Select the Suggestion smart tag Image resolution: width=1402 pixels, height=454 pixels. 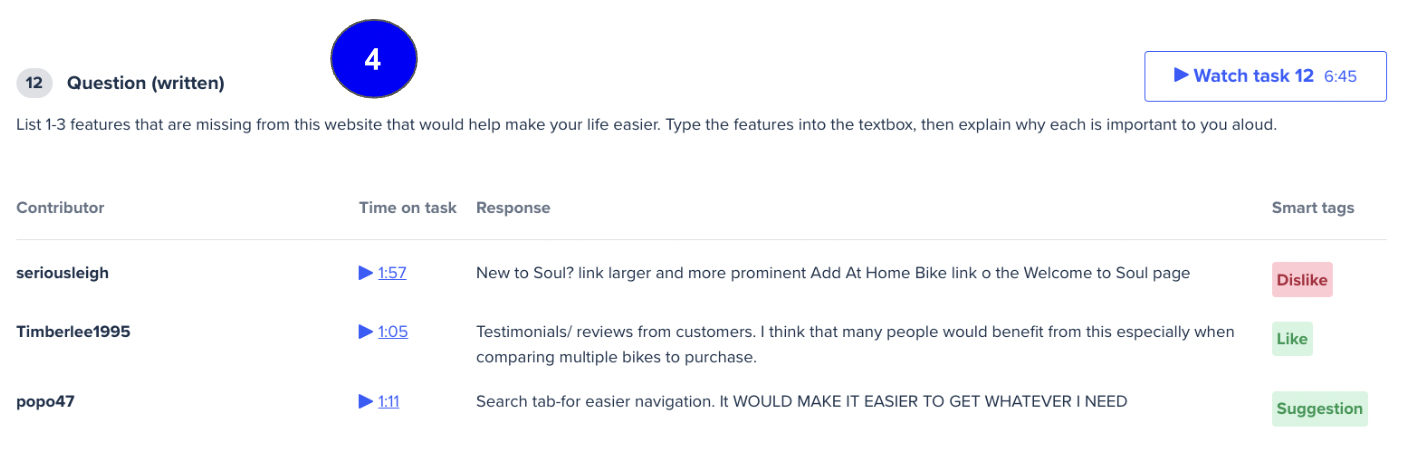[1319, 408]
